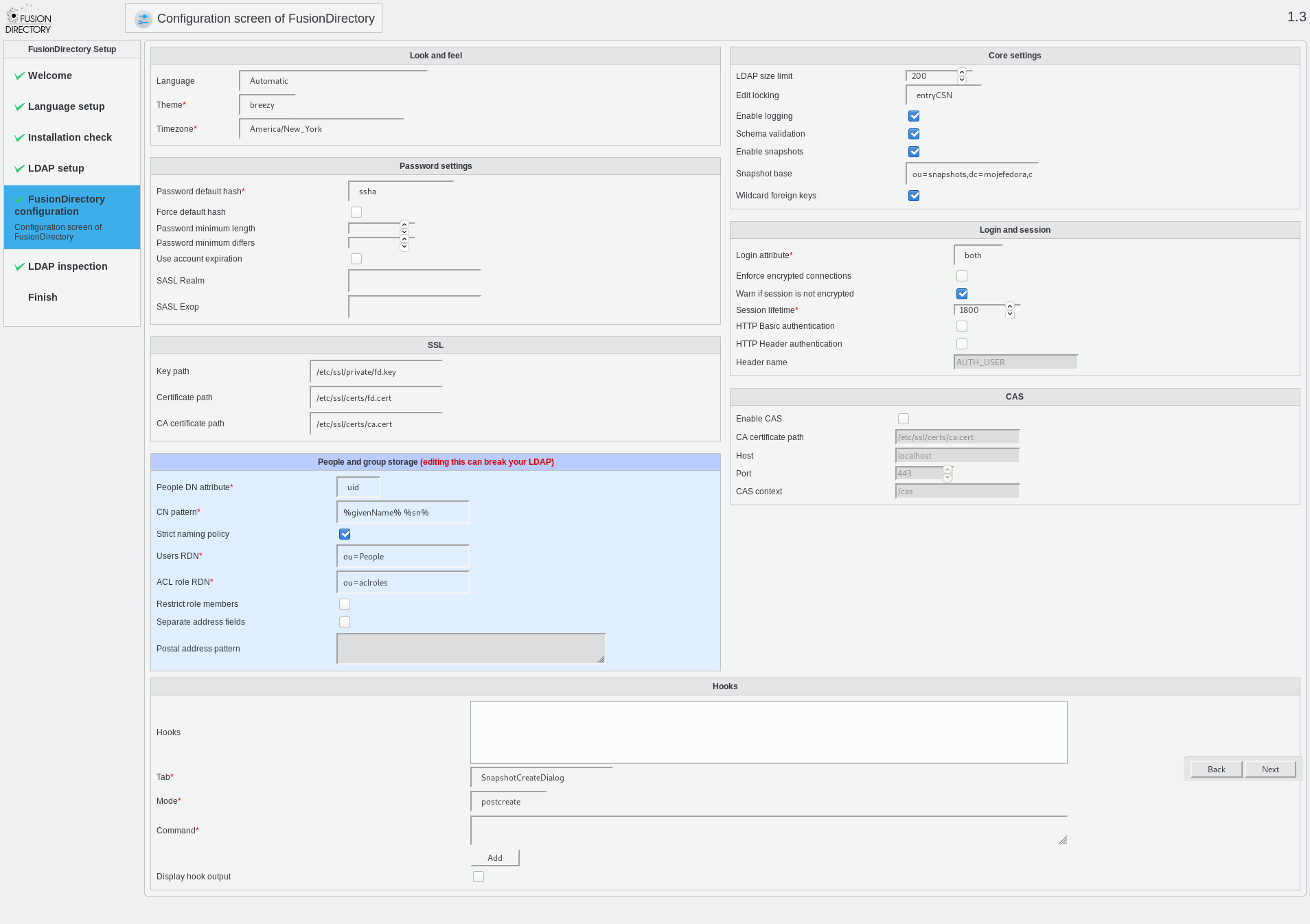Check Restrict role members
This screenshot has width=1310, height=924.
345,604
